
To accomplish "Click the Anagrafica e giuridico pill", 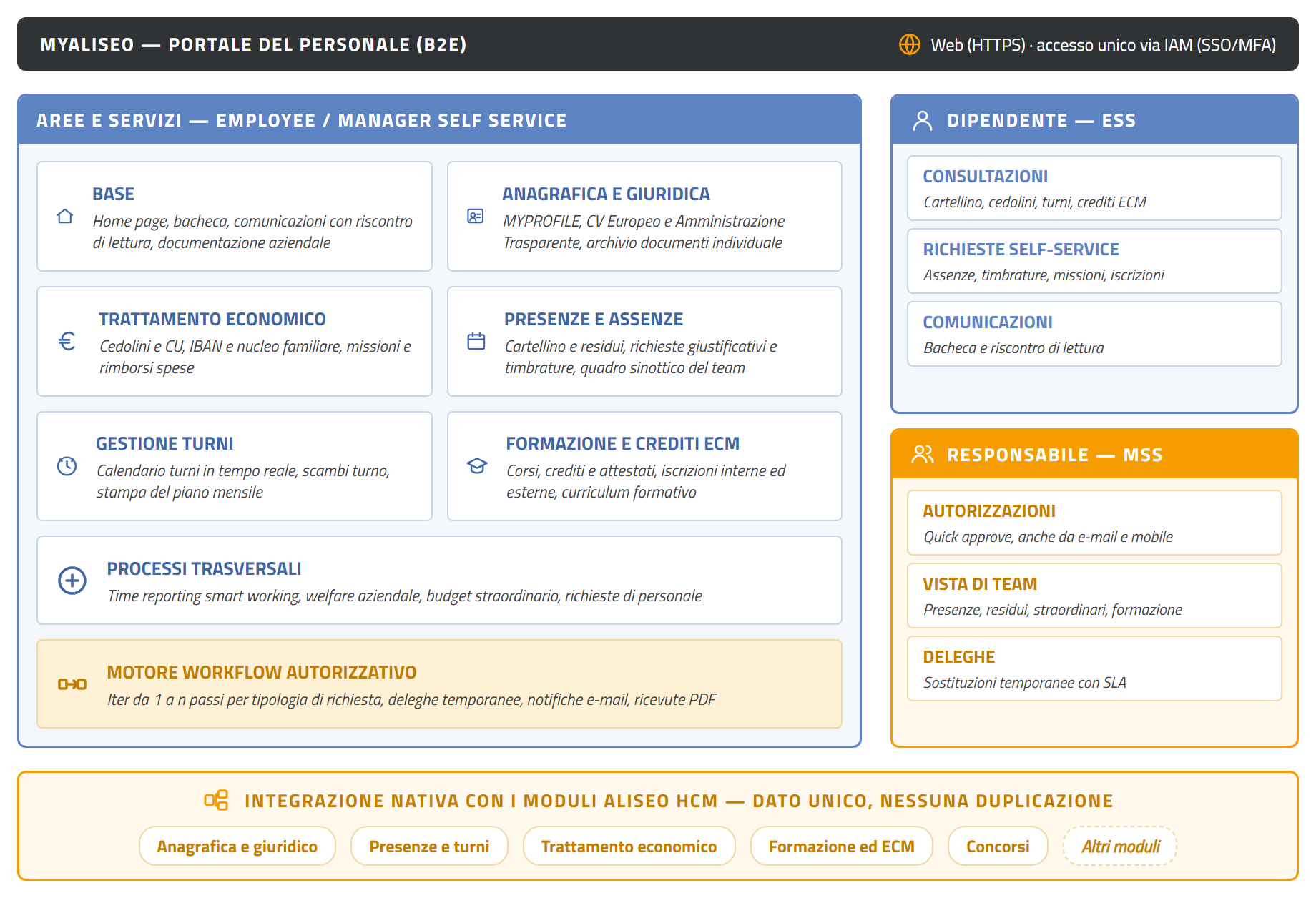I will (x=237, y=846).
